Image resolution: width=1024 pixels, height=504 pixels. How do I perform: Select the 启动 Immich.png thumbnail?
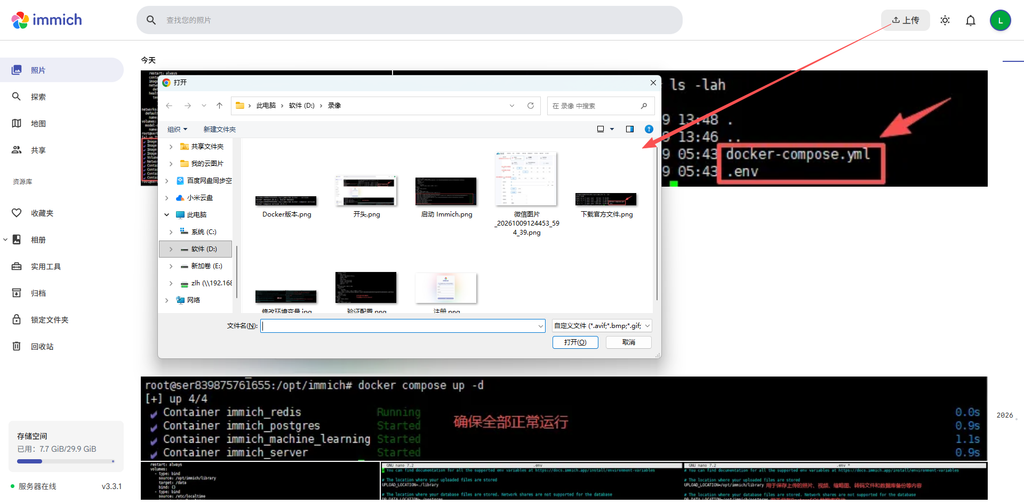446,197
